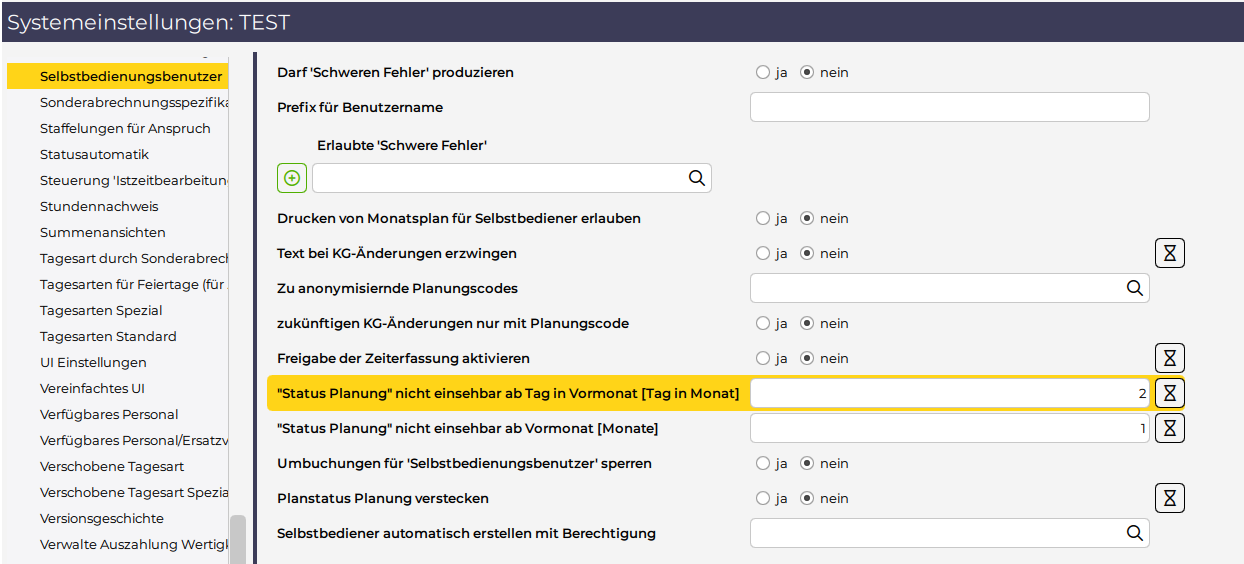
Task: Click hourglass icon for Planstatus Planung verstecken
Action: [x=1169, y=498]
